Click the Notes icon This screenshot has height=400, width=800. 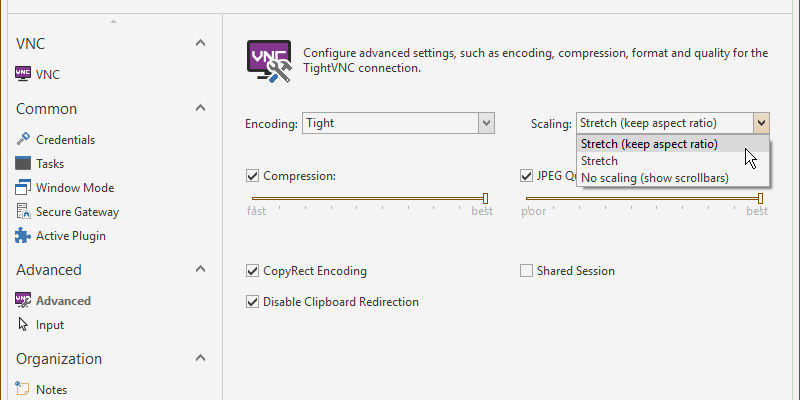[x=24, y=389]
